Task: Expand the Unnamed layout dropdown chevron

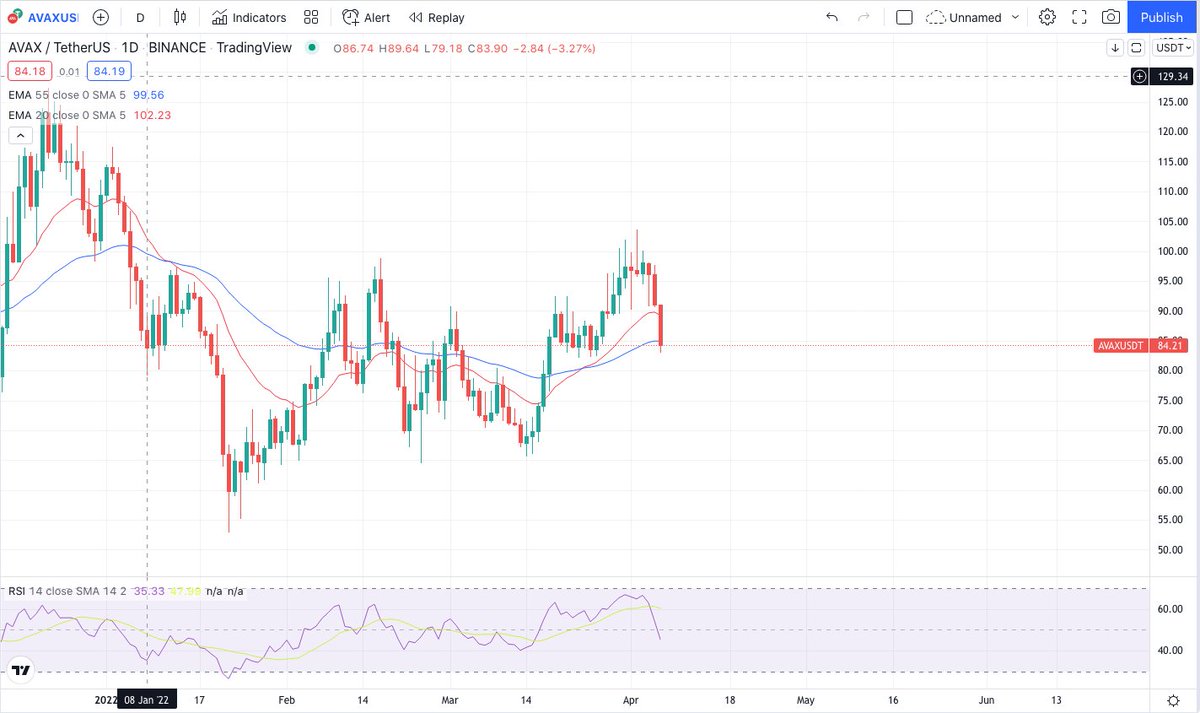Action: click(x=1016, y=17)
